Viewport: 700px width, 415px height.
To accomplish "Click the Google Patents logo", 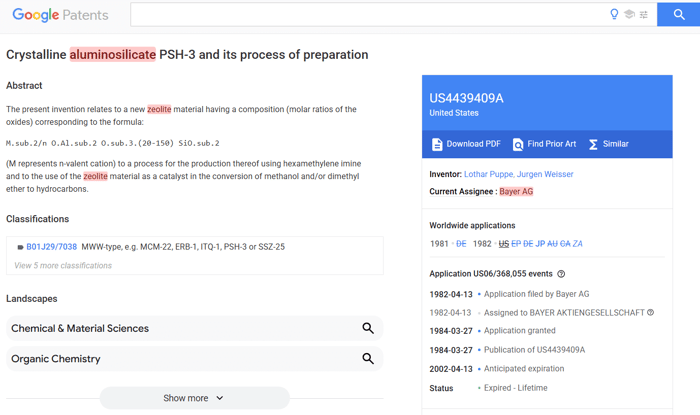I will [60, 15].
